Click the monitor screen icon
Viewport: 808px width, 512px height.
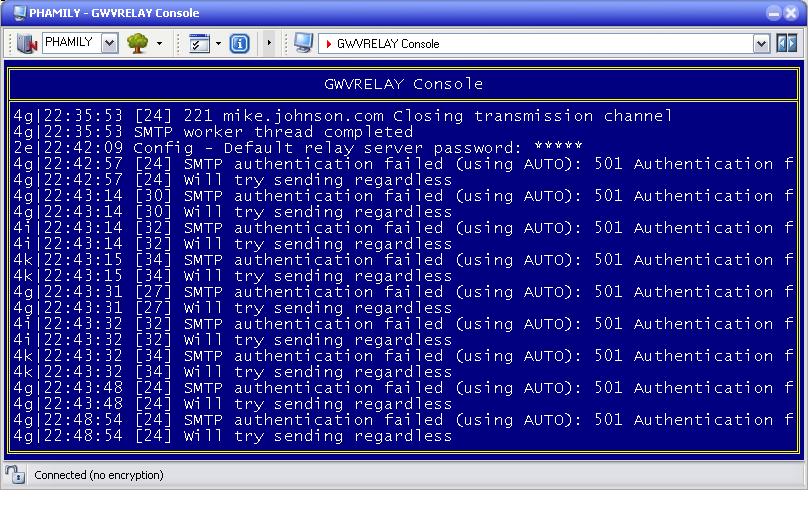point(303,43)
